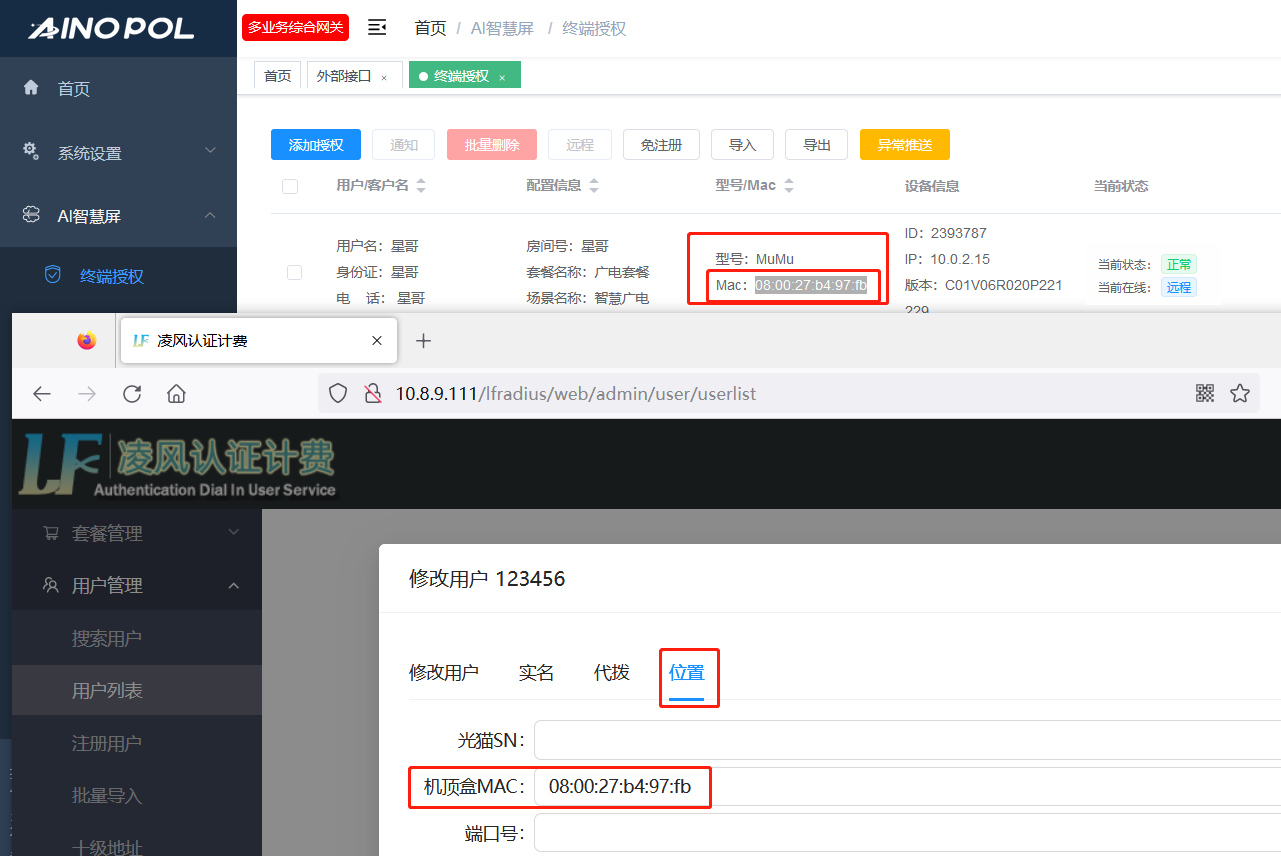Switch to the 实名 tab
This screenshot has width=1281, height=856.
[x=536, y=673]
